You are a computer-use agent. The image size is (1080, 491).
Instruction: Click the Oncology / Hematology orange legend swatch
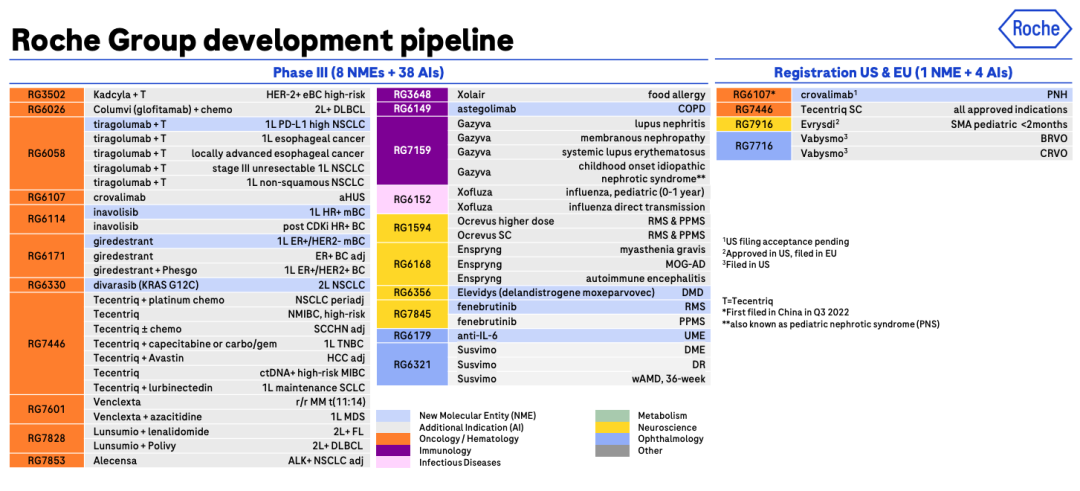(393, 439)
